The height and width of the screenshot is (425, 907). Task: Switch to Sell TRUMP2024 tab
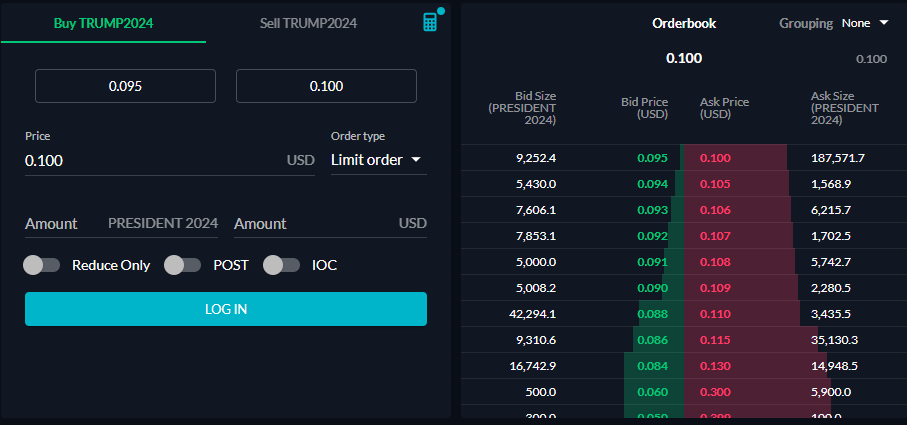[308, 23]
